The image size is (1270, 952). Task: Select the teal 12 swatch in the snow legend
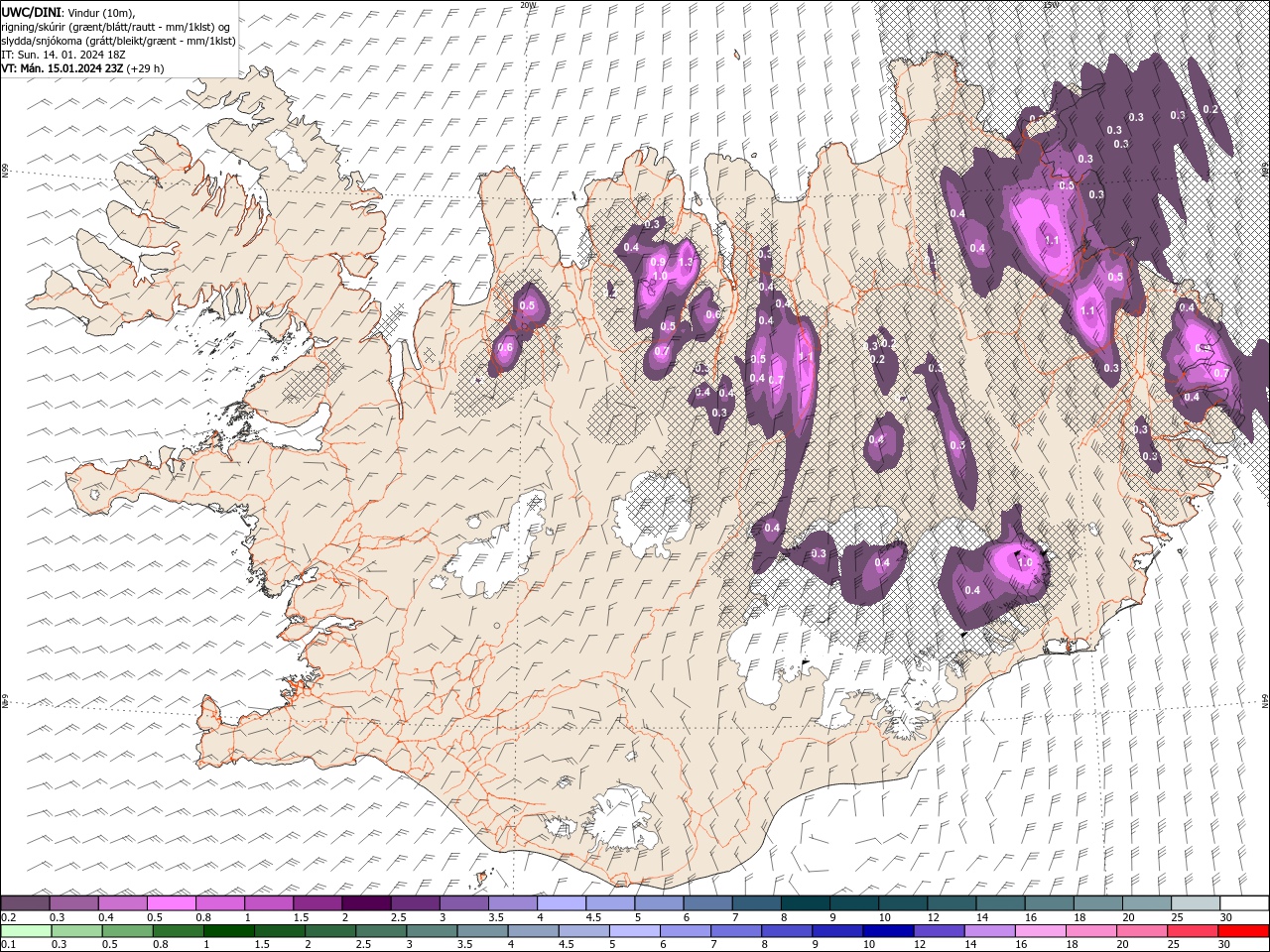[x=952, y=903]
